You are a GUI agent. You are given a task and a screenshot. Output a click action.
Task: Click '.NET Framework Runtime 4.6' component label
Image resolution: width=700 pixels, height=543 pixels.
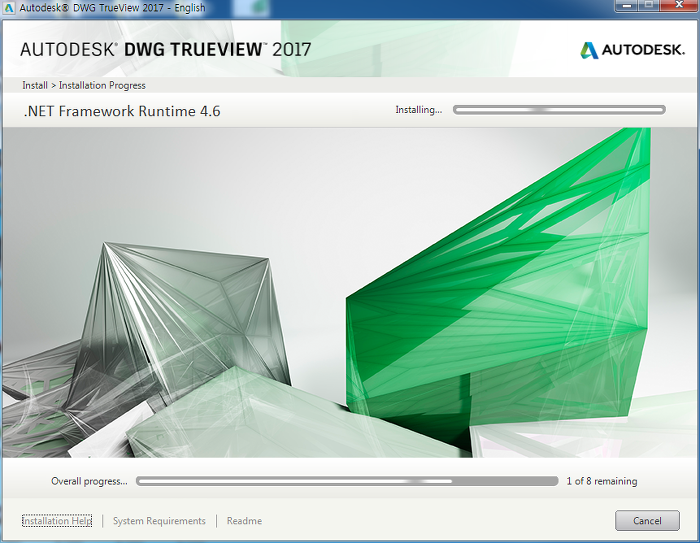pyautogui.click(x=122, y=111)
